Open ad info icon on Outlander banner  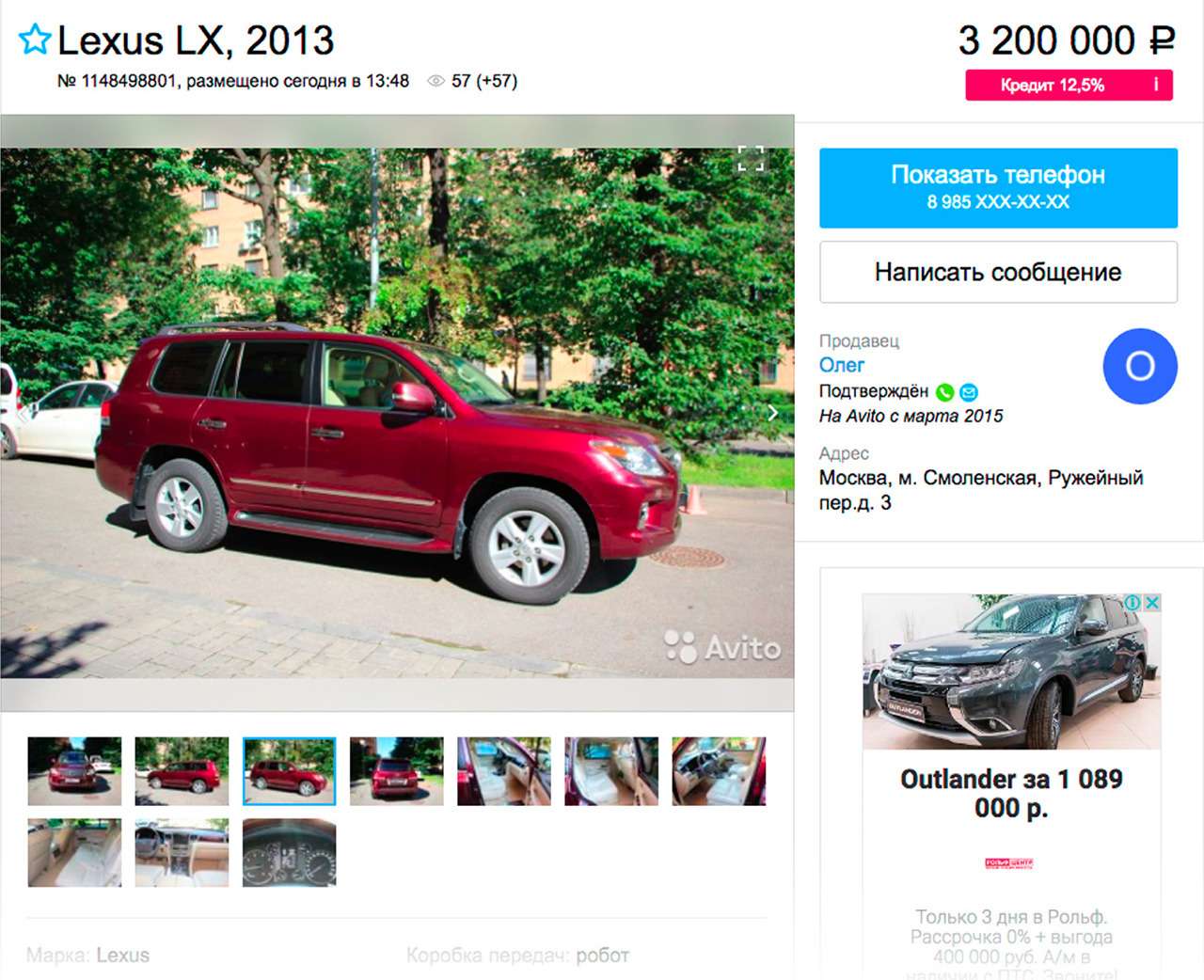1133,602
